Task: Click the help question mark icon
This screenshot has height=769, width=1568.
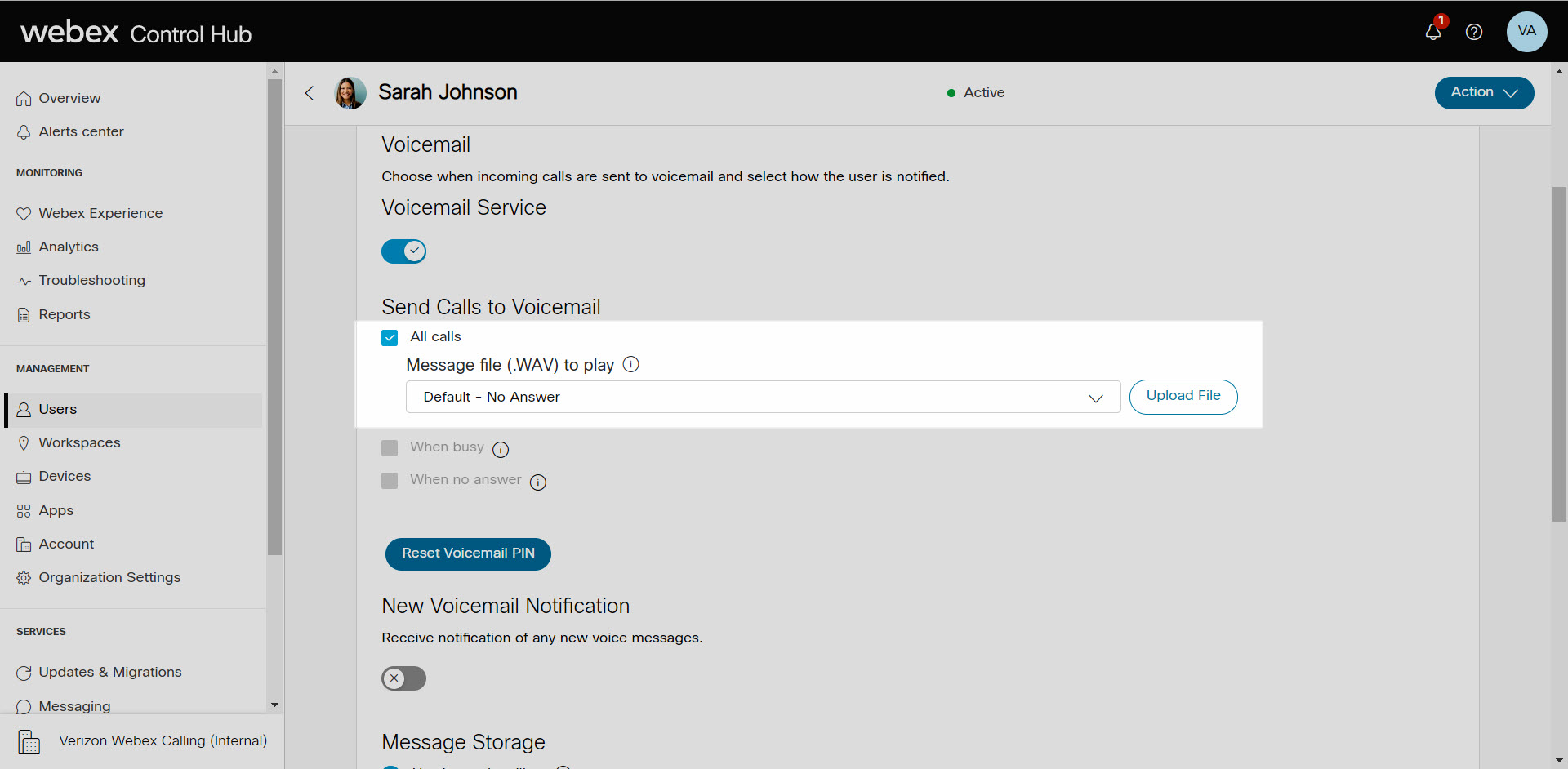Action: click(1474, 32)
